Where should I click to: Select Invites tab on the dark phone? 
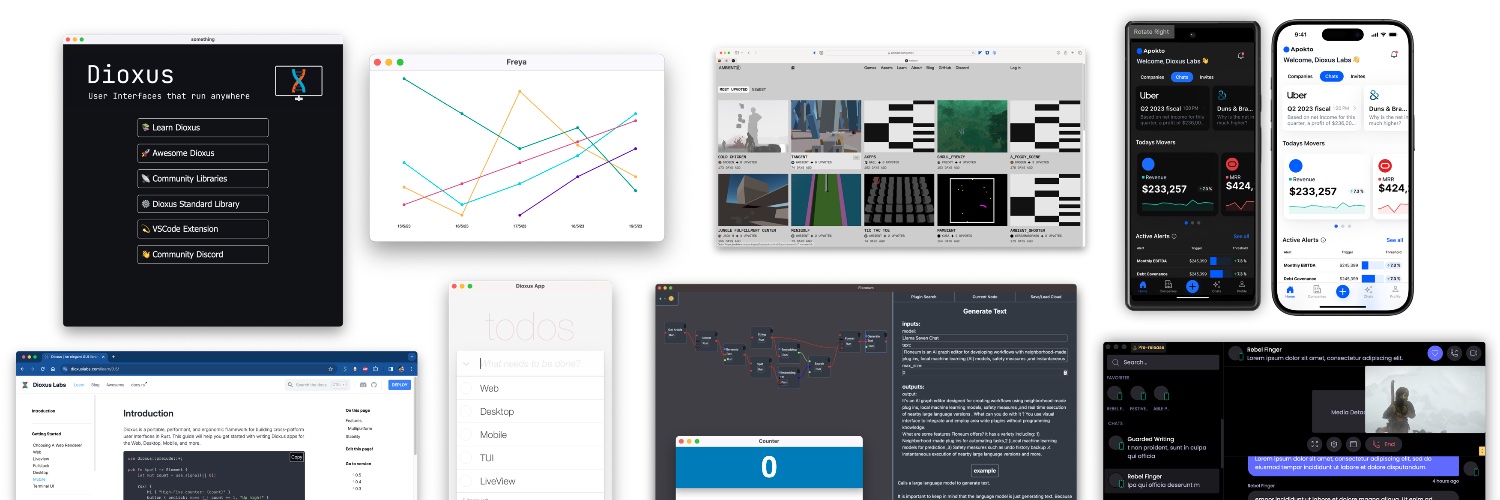1206,77
